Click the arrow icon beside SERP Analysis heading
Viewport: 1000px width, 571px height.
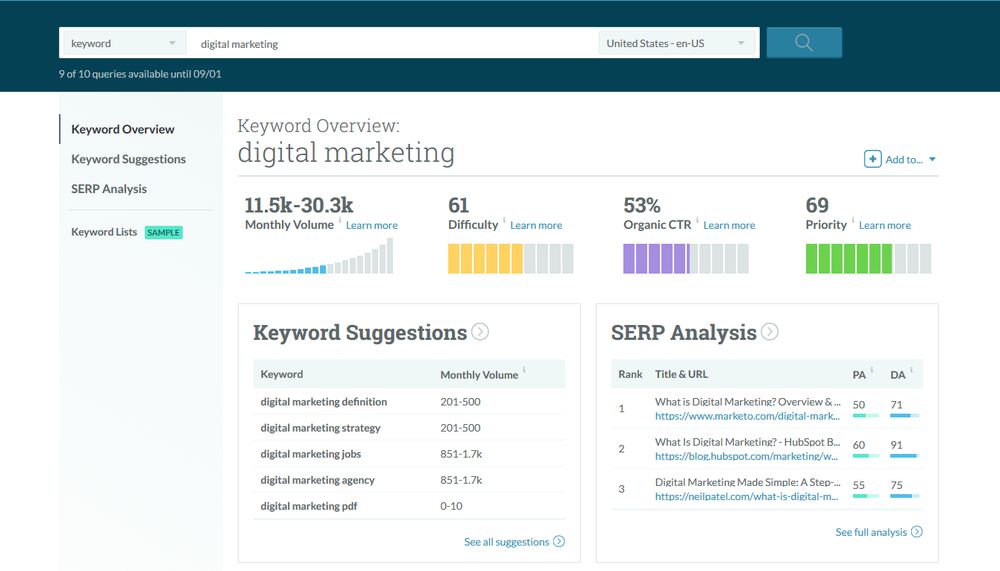pos(769,332)
